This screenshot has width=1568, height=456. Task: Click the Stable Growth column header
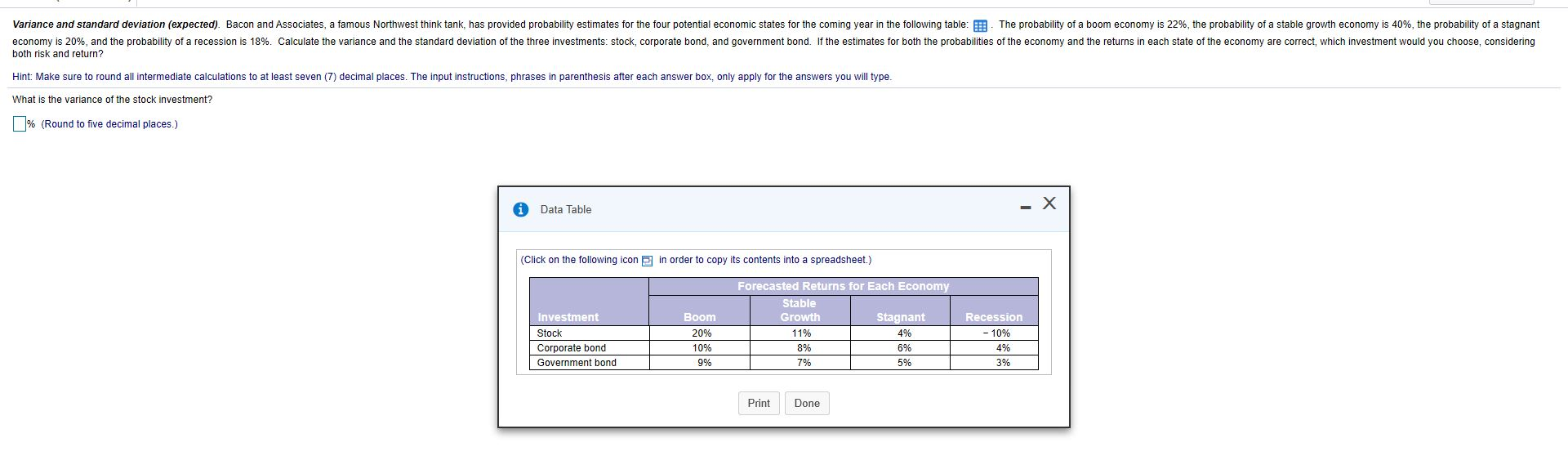pos(800,310)
